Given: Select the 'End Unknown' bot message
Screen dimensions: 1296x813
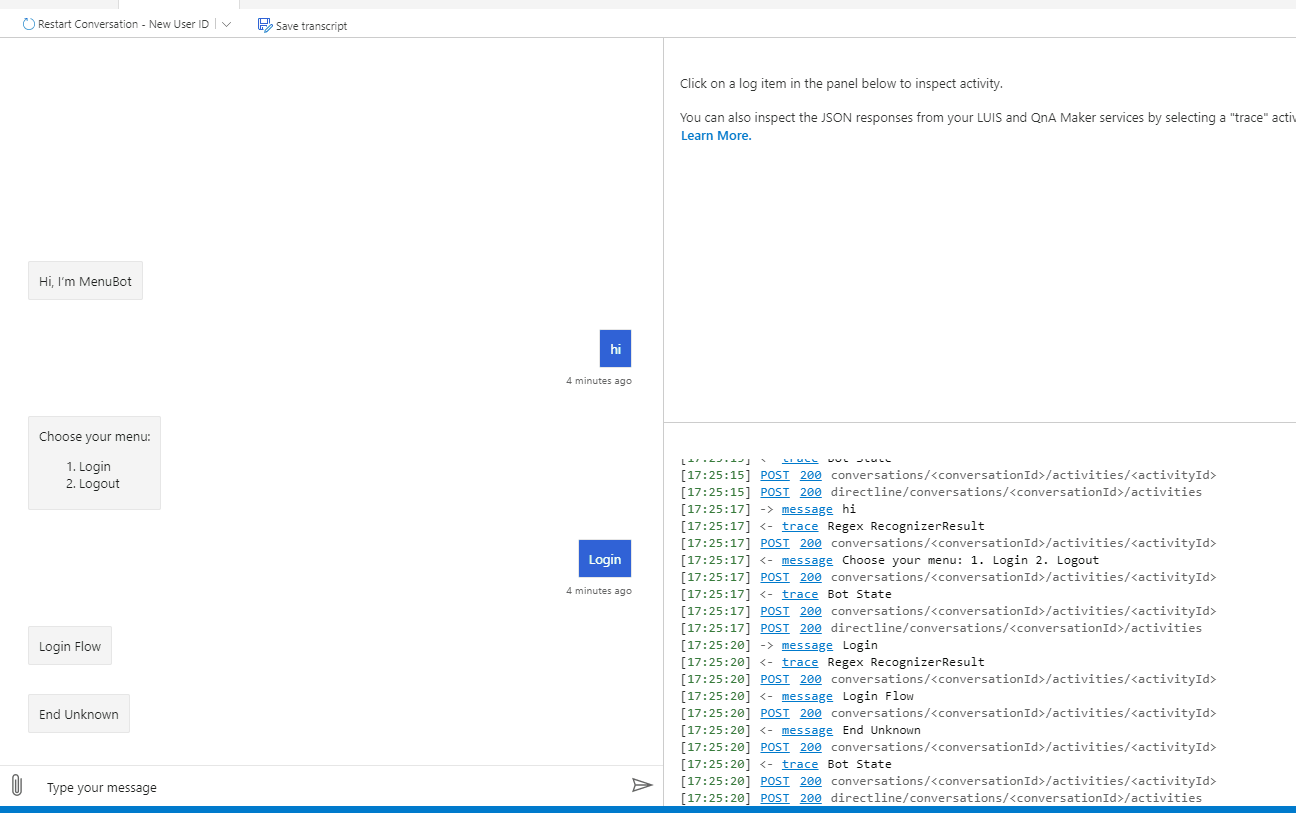Looking at the screenshot, I should tap(78, 713).
